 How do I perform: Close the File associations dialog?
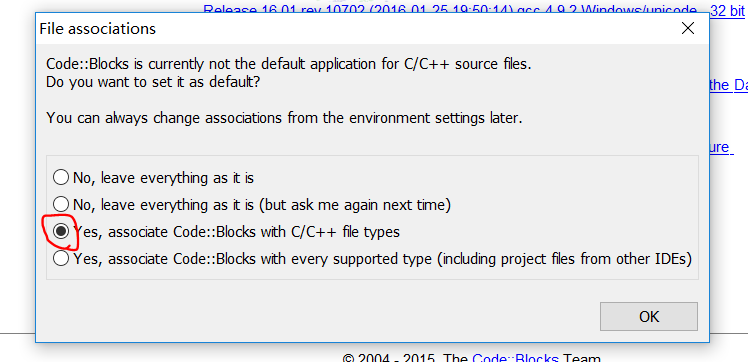(688, 29)
